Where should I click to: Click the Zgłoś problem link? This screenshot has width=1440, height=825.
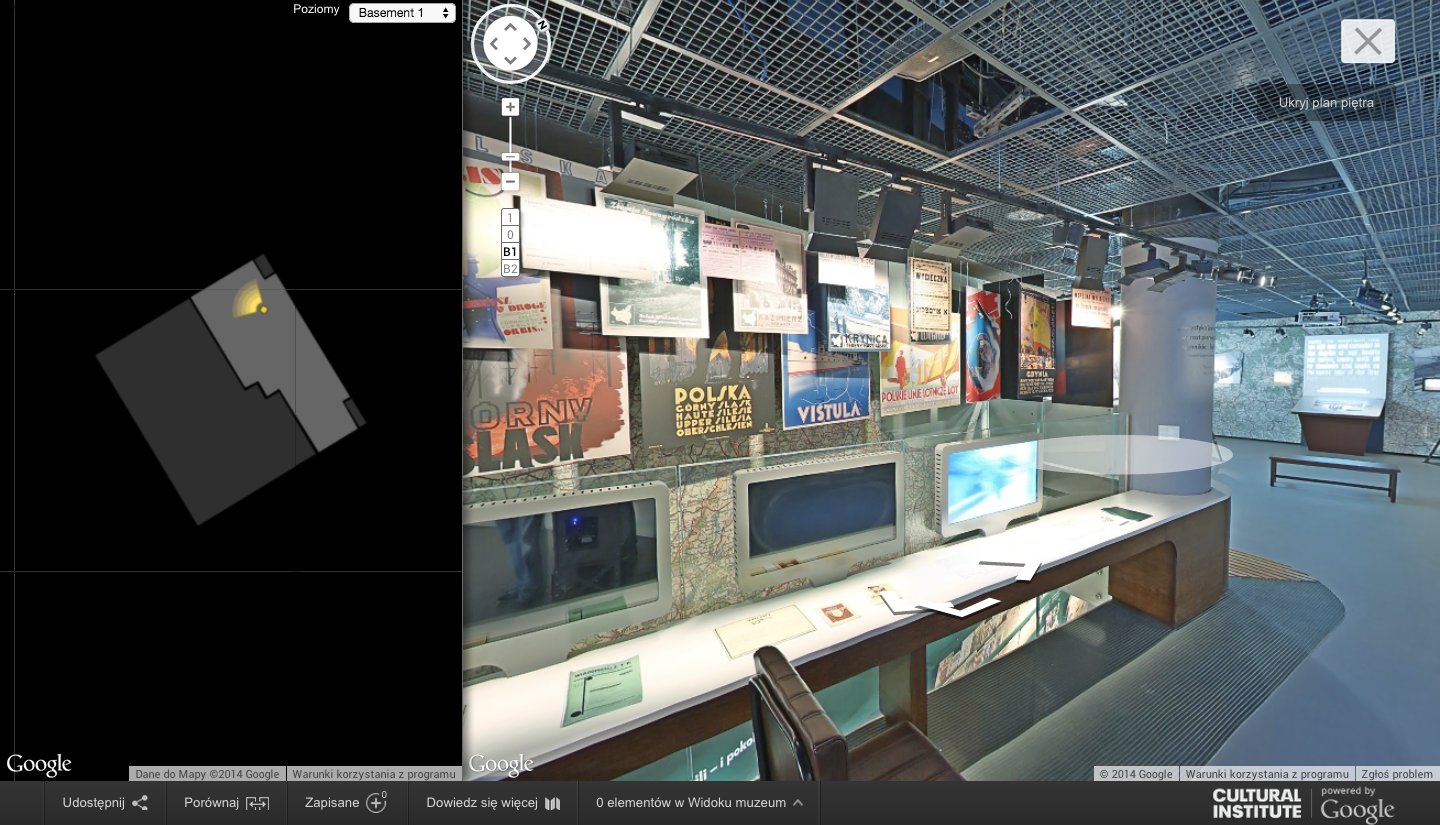1397,774
